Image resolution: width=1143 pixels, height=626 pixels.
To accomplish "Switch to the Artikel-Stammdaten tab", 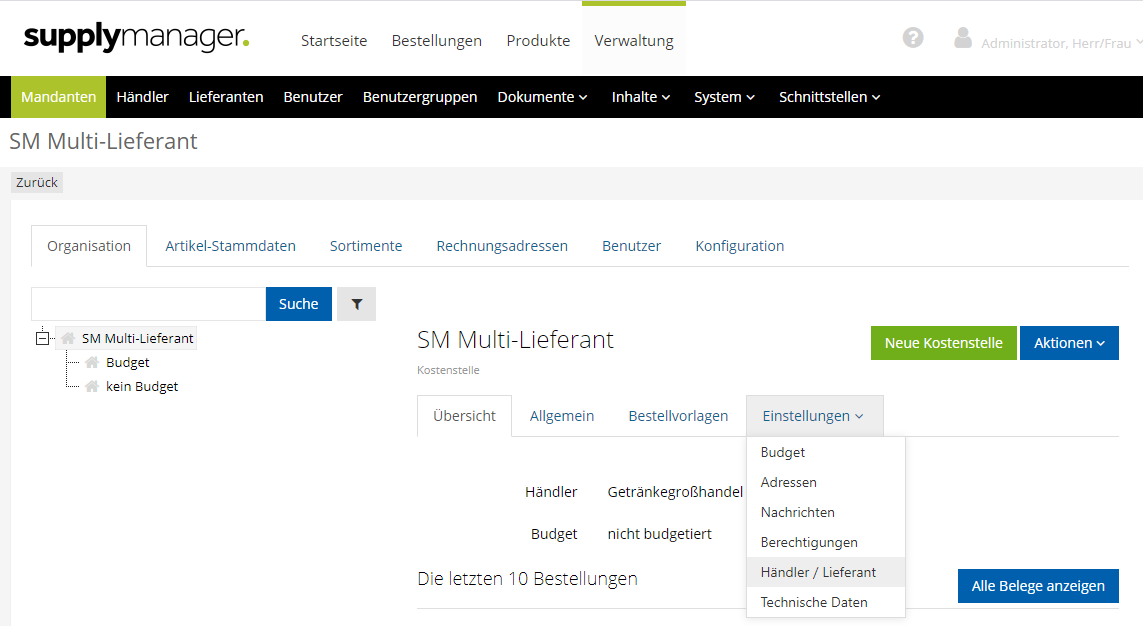I will click(x=230, y=246).
